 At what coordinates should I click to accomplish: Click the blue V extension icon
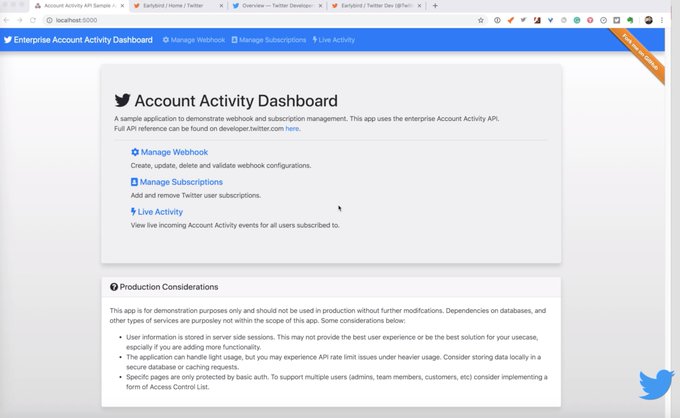550,20
